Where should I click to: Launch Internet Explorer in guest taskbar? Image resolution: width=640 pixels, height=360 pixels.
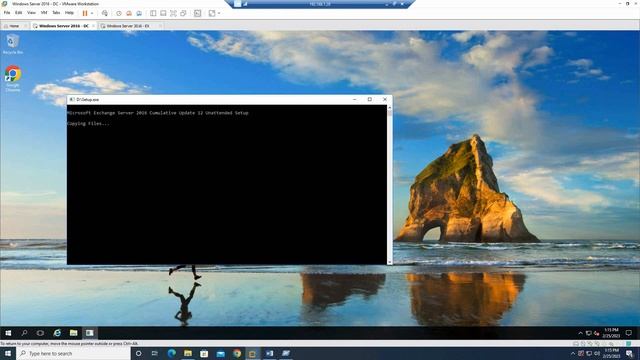(57, 333)
